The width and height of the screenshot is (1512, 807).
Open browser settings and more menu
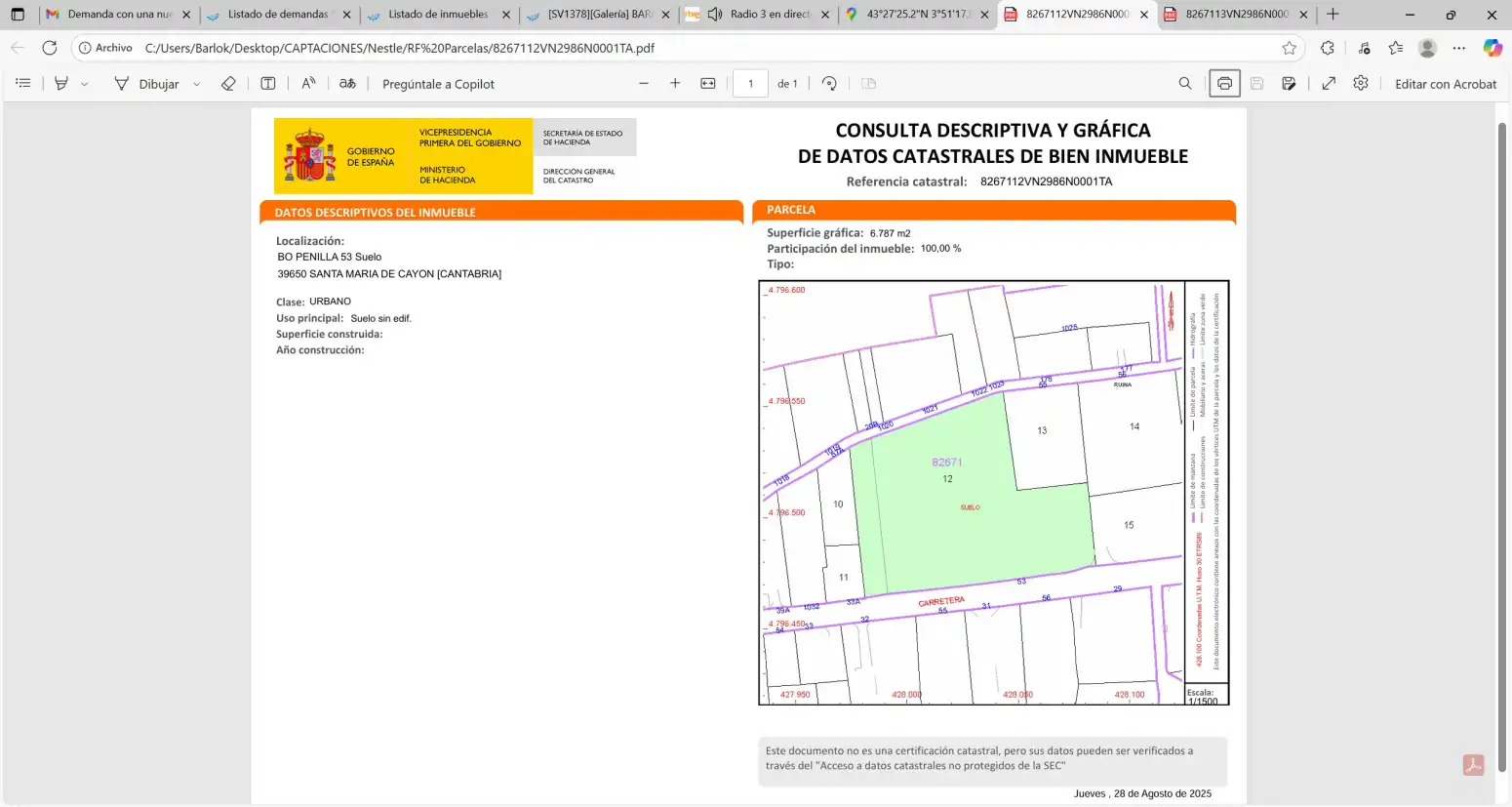point(1459,48)
